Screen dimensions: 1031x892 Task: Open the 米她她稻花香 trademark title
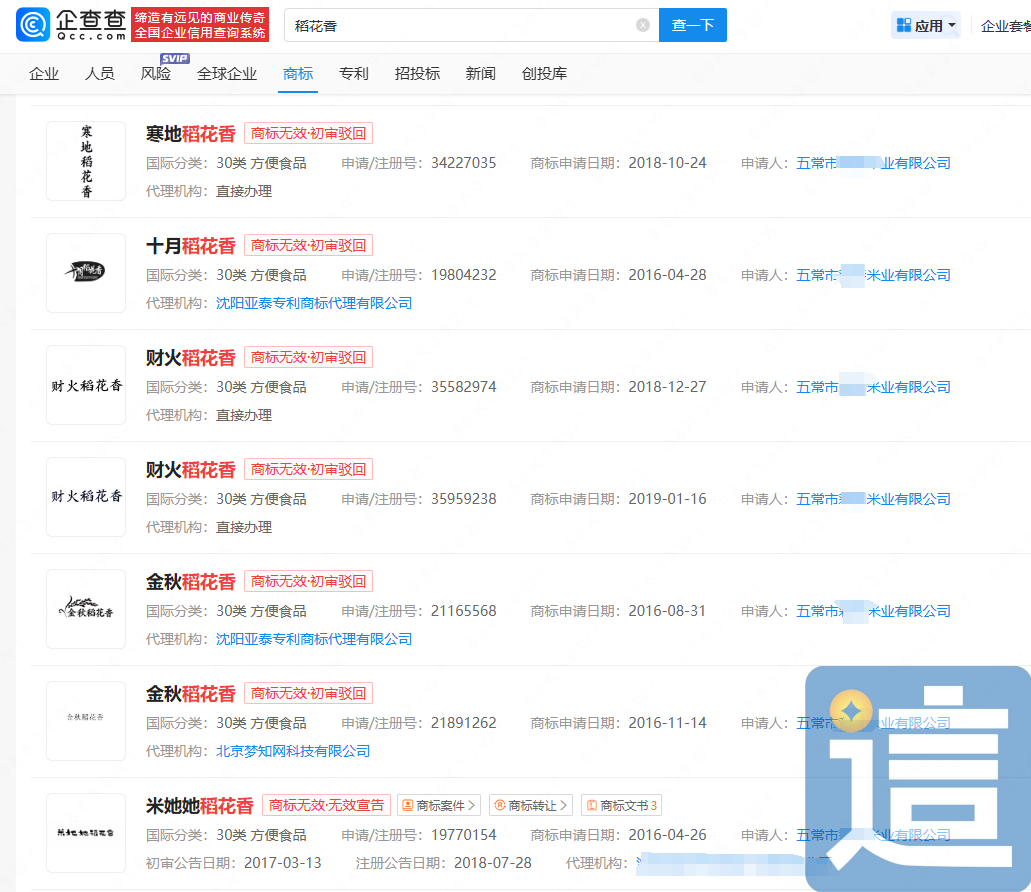pyautogui.click(x=200, y=806)
